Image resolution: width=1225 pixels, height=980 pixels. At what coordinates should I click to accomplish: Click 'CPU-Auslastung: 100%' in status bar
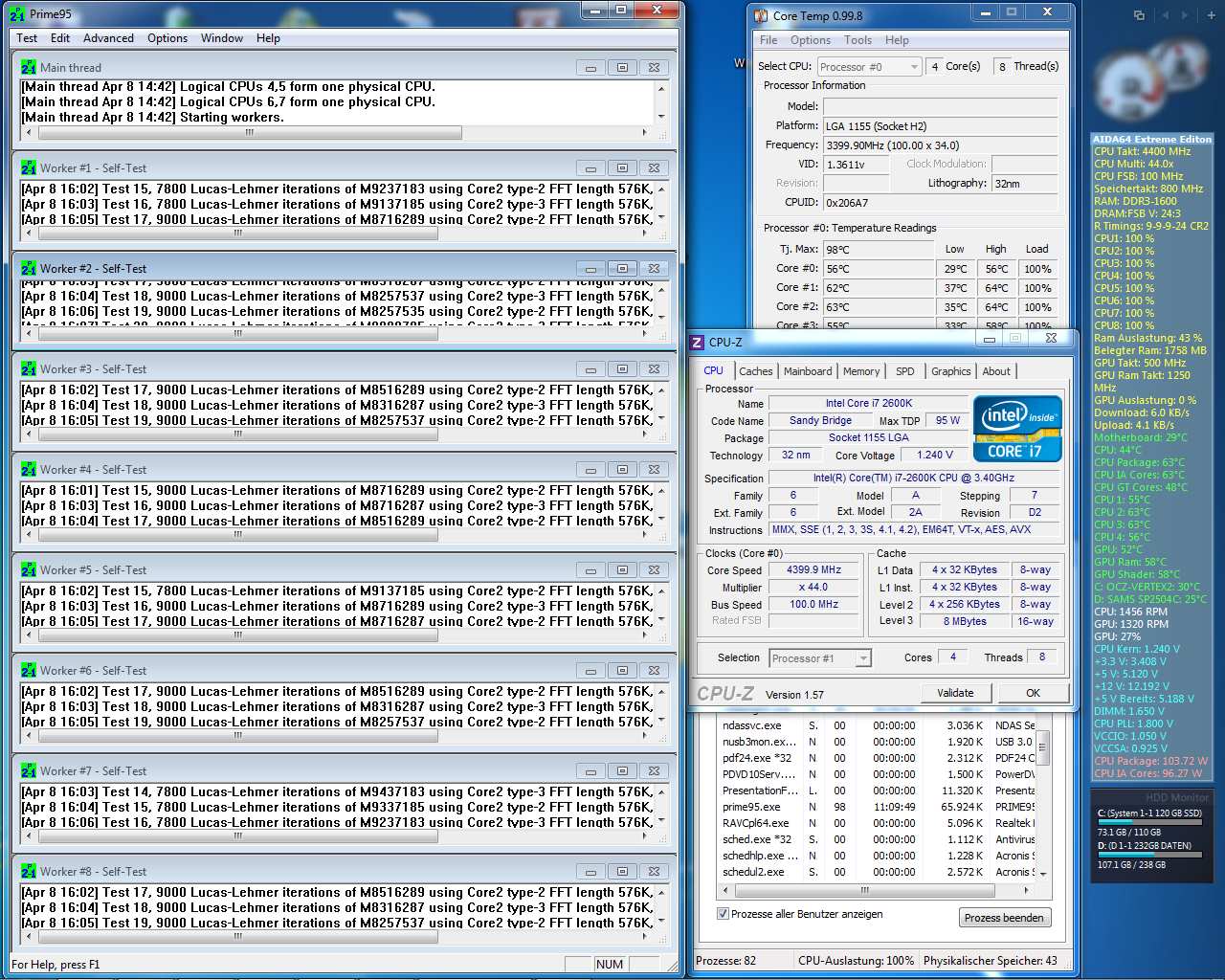[856, 961]
